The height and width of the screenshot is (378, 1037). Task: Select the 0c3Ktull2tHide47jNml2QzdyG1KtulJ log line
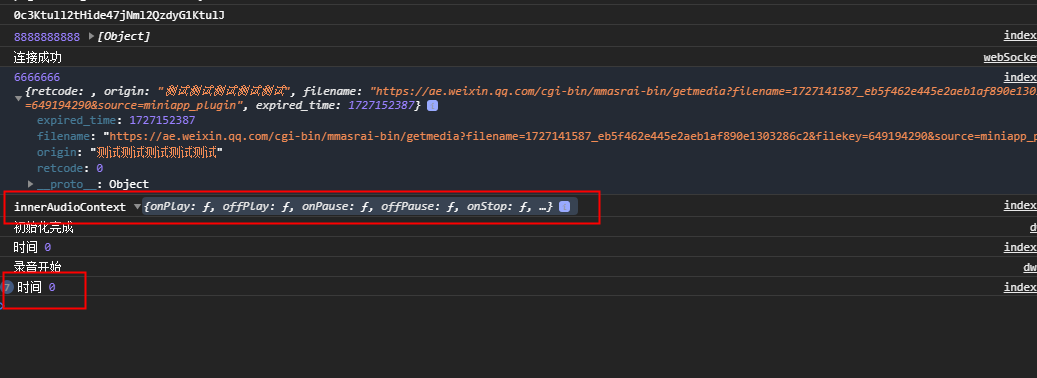pos(119,15)
